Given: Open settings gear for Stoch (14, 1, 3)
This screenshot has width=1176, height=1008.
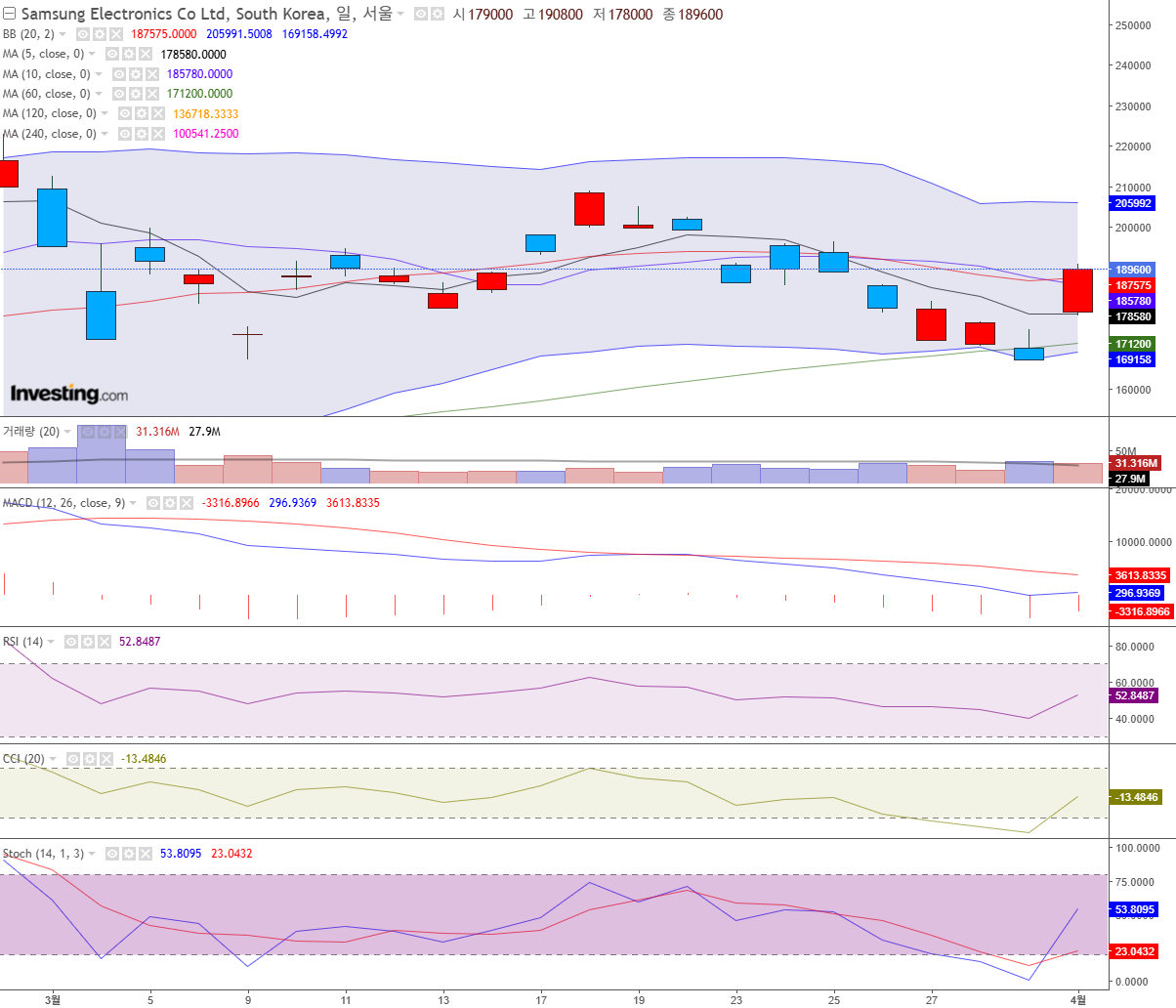Looking at the screenshot, I should point(128,854).
